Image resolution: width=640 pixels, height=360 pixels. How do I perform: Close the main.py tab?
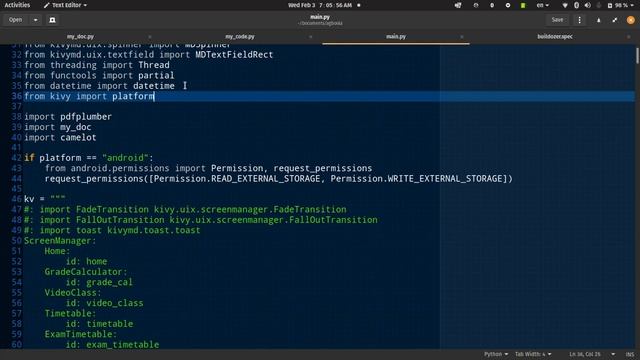(x=462, y=37)
